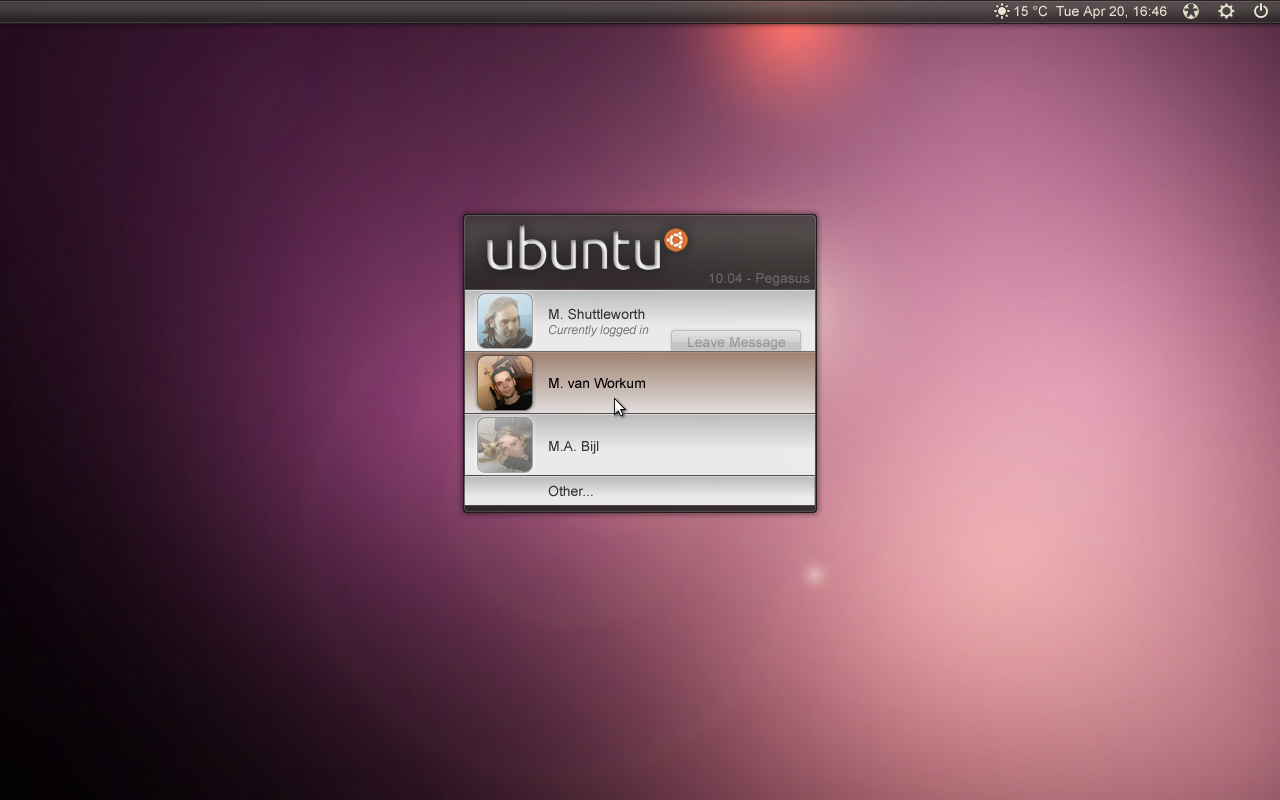Choose the Other... login option
This screenshot has height=800, width=1280.
pos(570,491)
